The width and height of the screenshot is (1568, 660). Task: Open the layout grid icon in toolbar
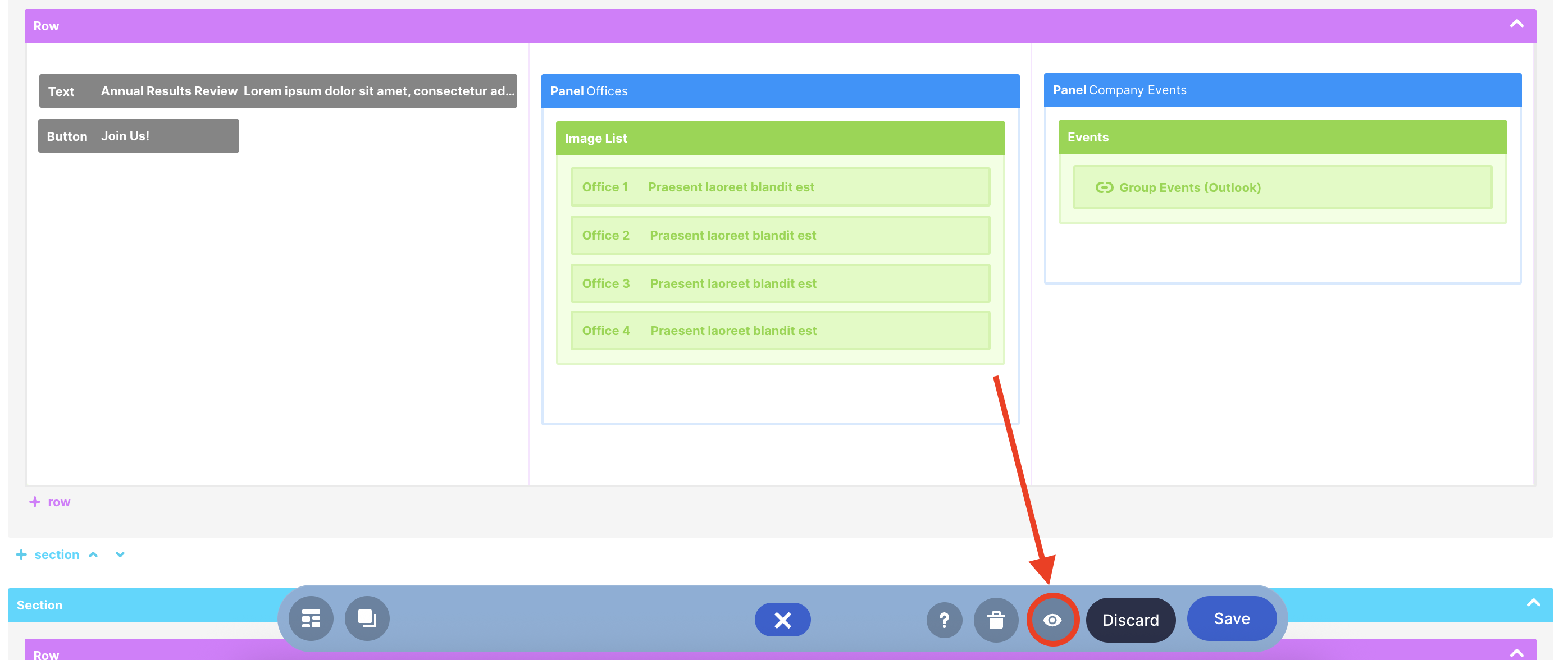[311, 618]
